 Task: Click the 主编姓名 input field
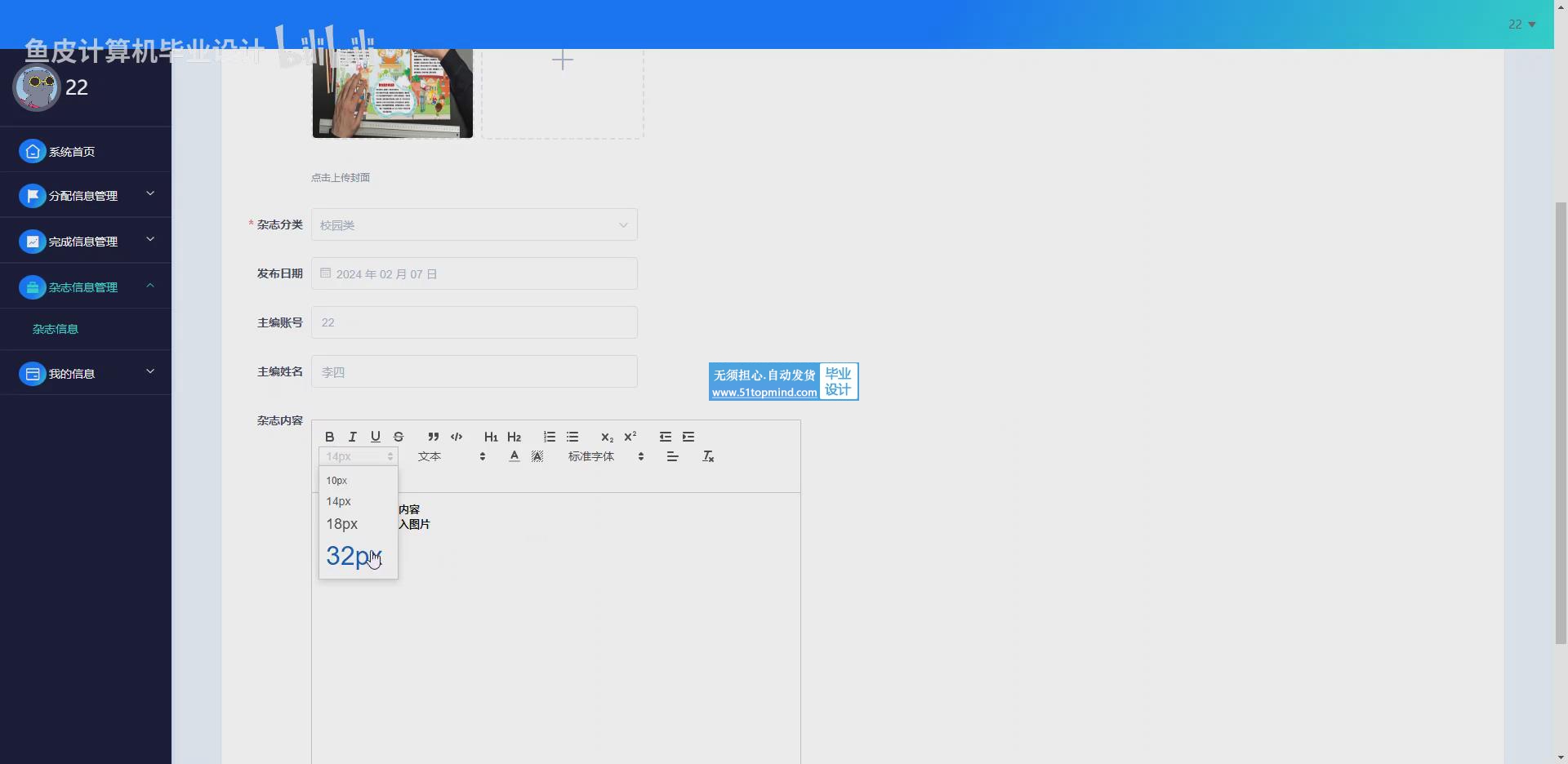click(474, 371)
